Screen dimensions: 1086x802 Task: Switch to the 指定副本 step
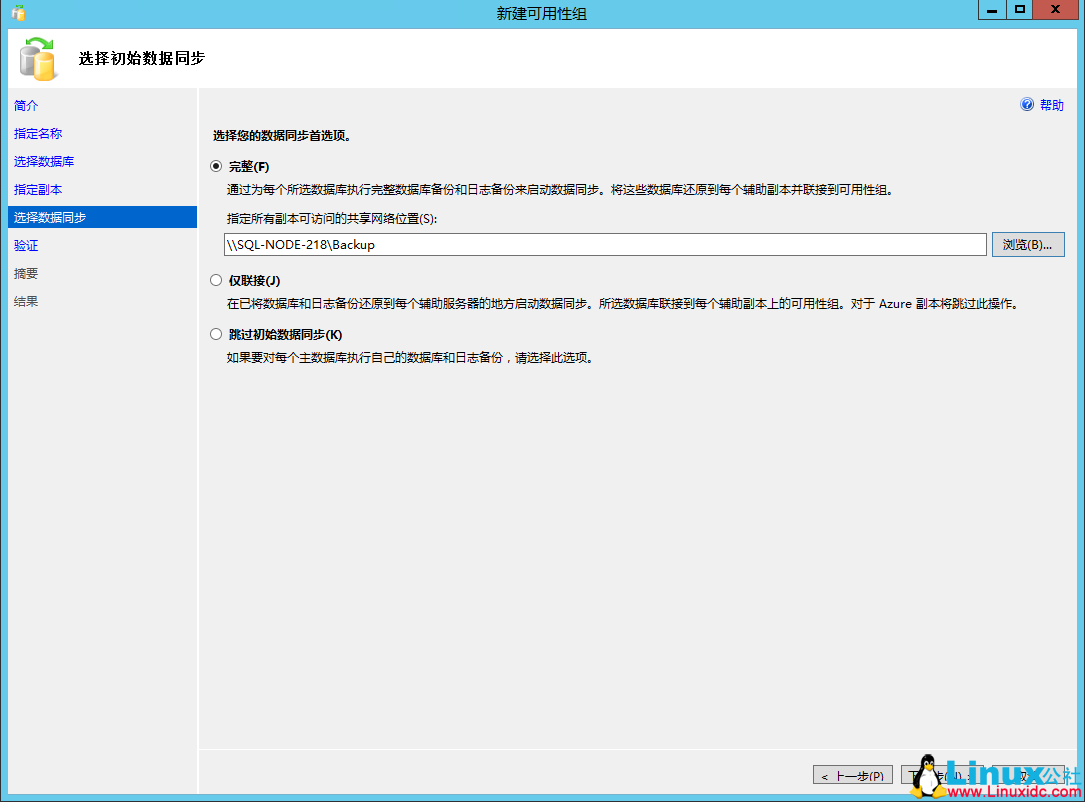point(38,189)
